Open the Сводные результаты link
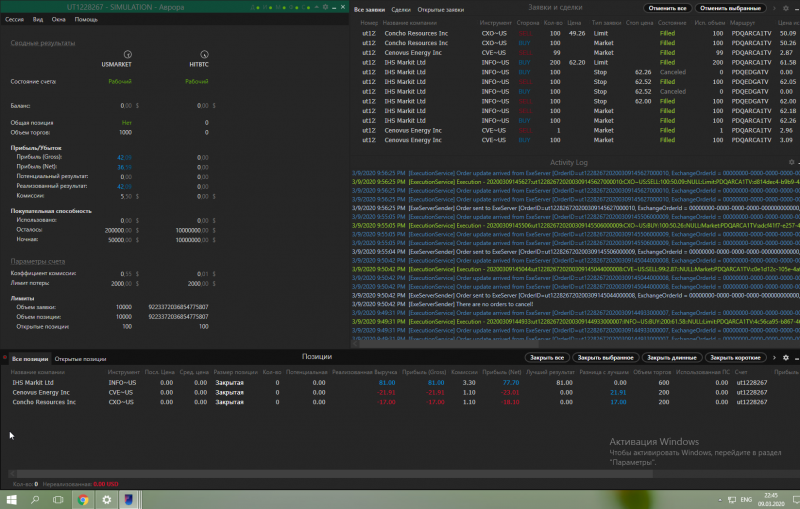Image resolution: width=800 pixels, height=509 pixels. coord(43,43)
